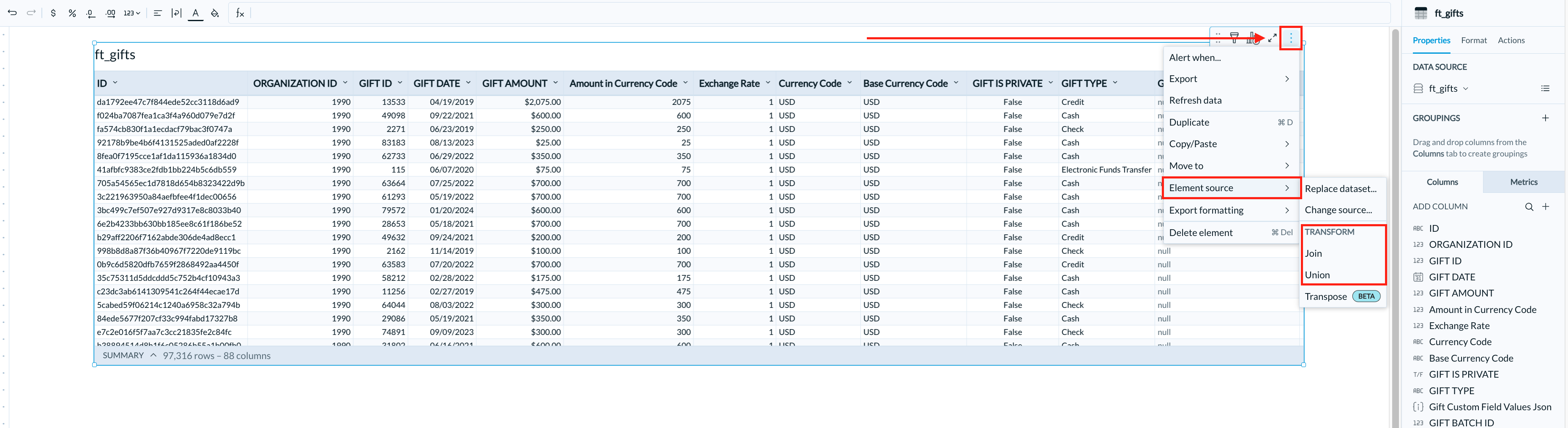Apply currency dollar number format
1568x428 pixels.
click(x=54, y=13)
